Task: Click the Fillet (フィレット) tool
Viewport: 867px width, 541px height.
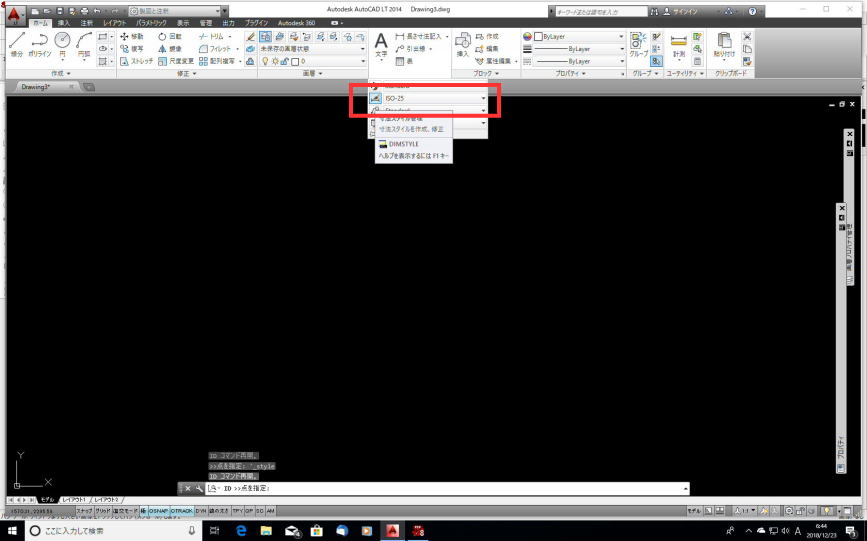Action: (215, 49)
